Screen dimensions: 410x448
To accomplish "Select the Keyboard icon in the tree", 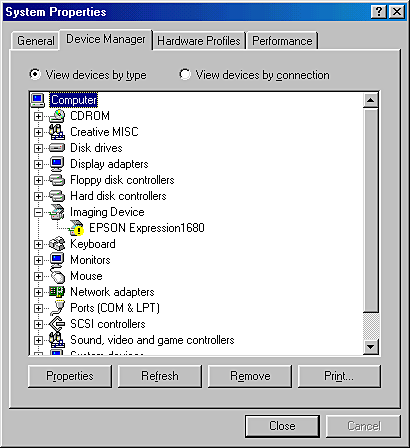I will [x=57, y=244].
